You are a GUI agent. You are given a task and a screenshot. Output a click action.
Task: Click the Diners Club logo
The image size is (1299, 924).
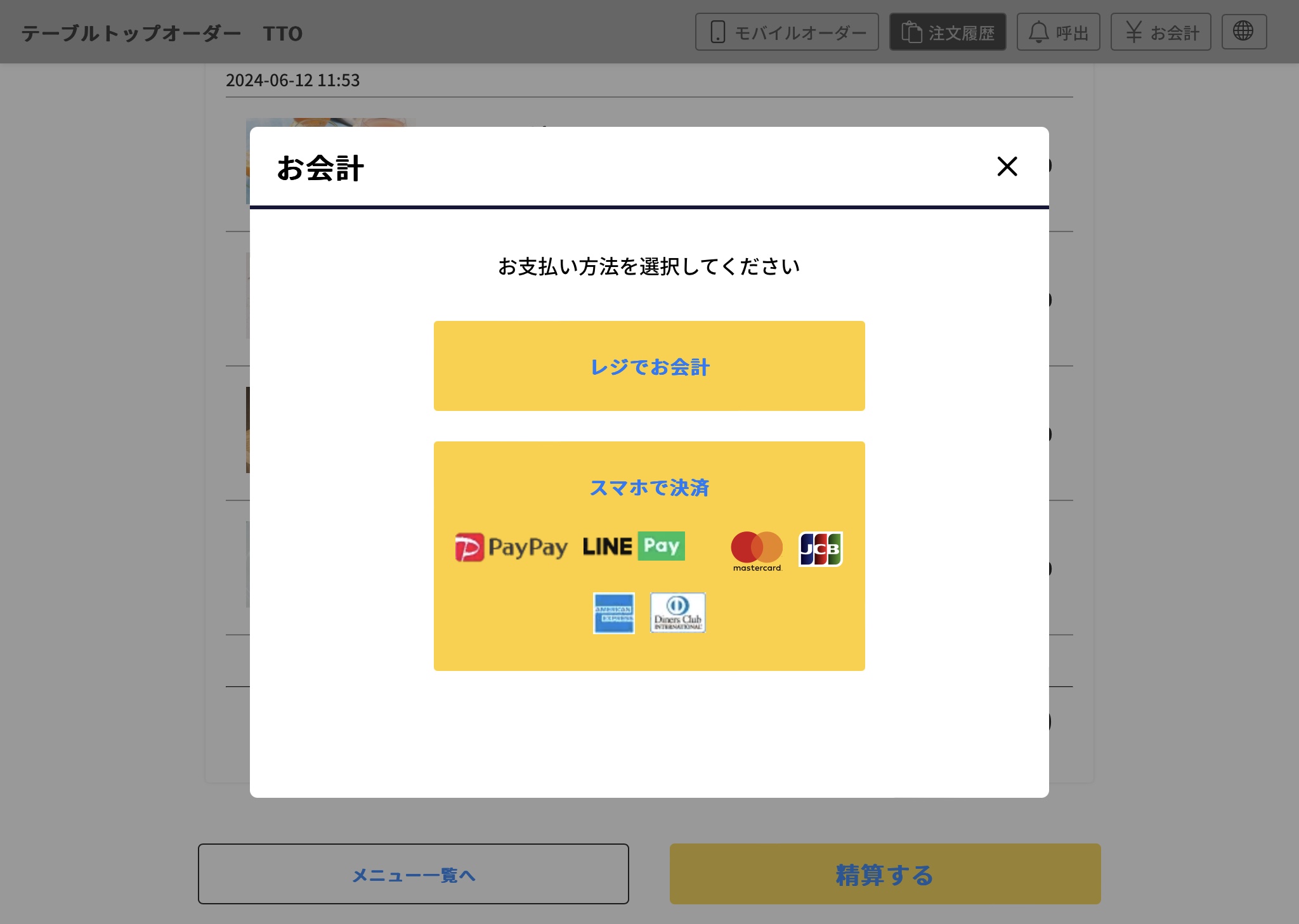point(678,613)
